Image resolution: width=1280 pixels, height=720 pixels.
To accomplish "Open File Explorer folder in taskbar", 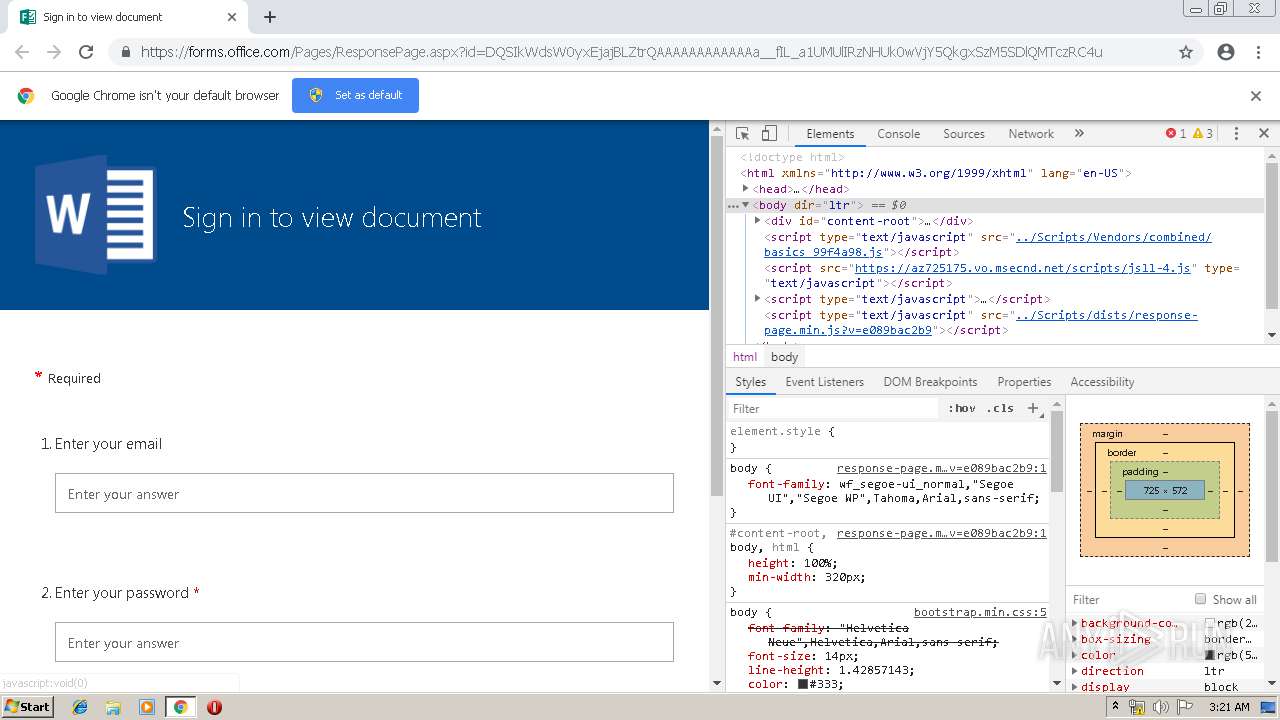I will pyautogui.click(x=113, y=707).
